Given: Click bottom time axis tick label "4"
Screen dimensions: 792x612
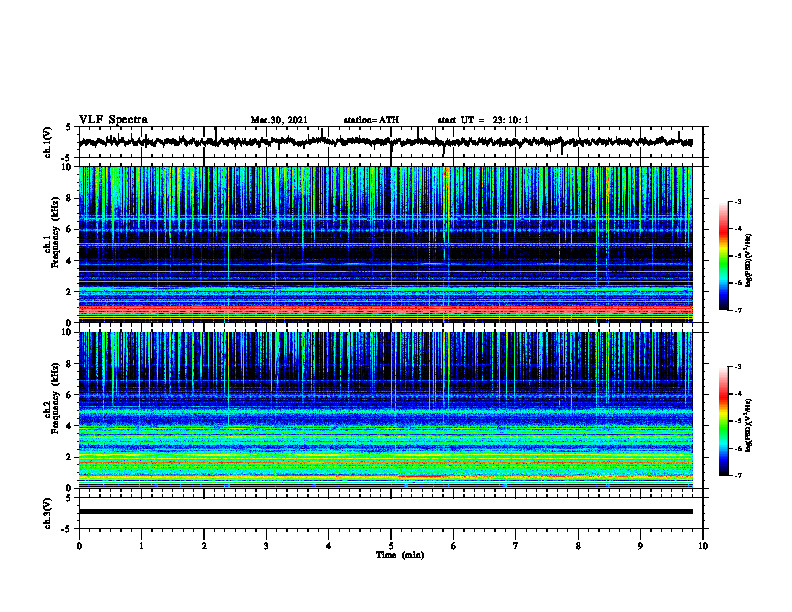Looking at the screenshot, I should [x=329, y=546].
